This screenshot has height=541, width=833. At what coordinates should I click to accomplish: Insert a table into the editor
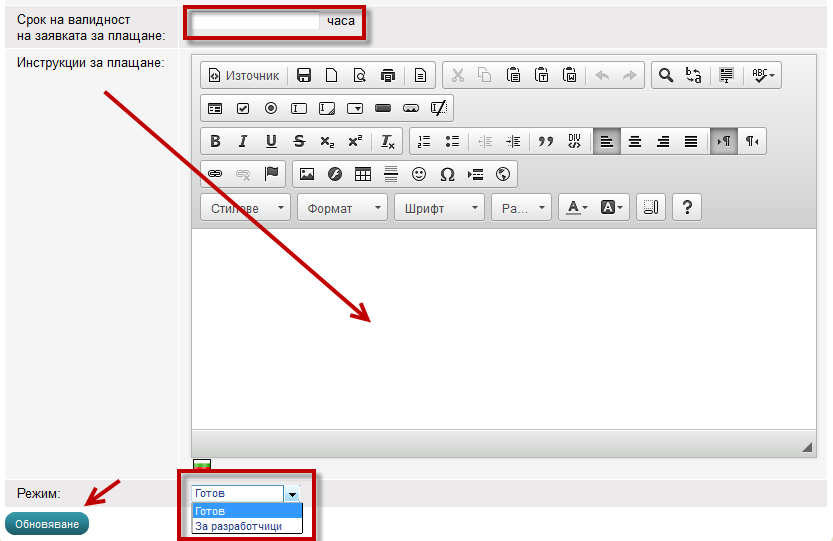(x=363, y=174)
